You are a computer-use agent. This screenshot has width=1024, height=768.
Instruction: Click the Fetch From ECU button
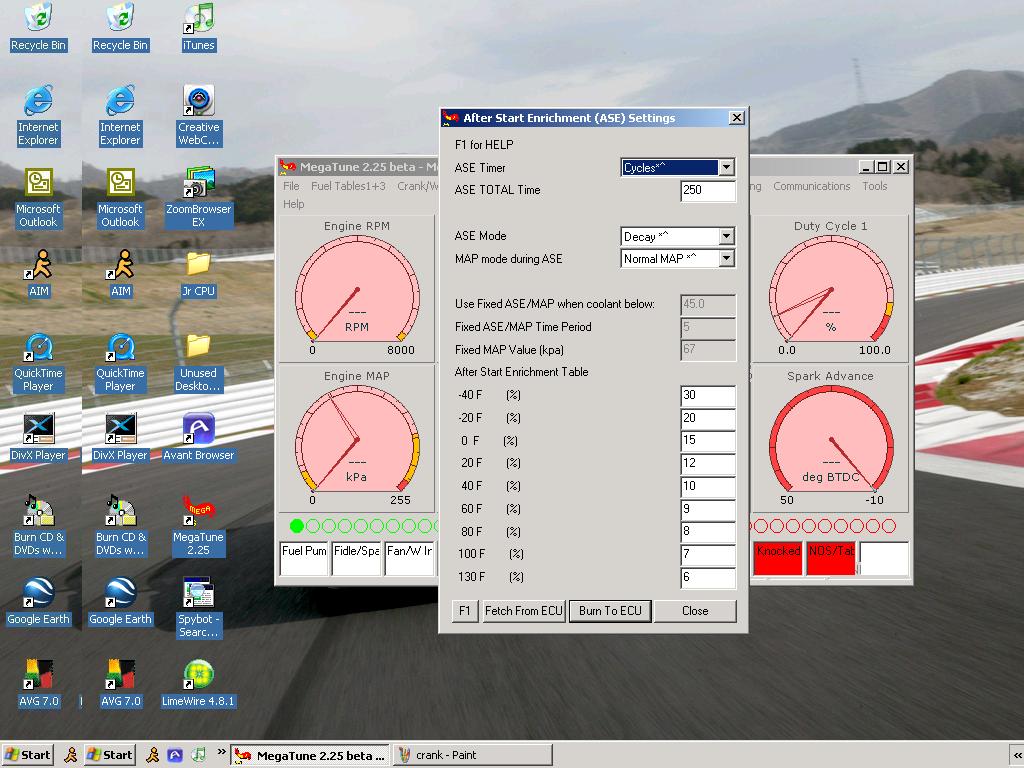click(524, 611)
